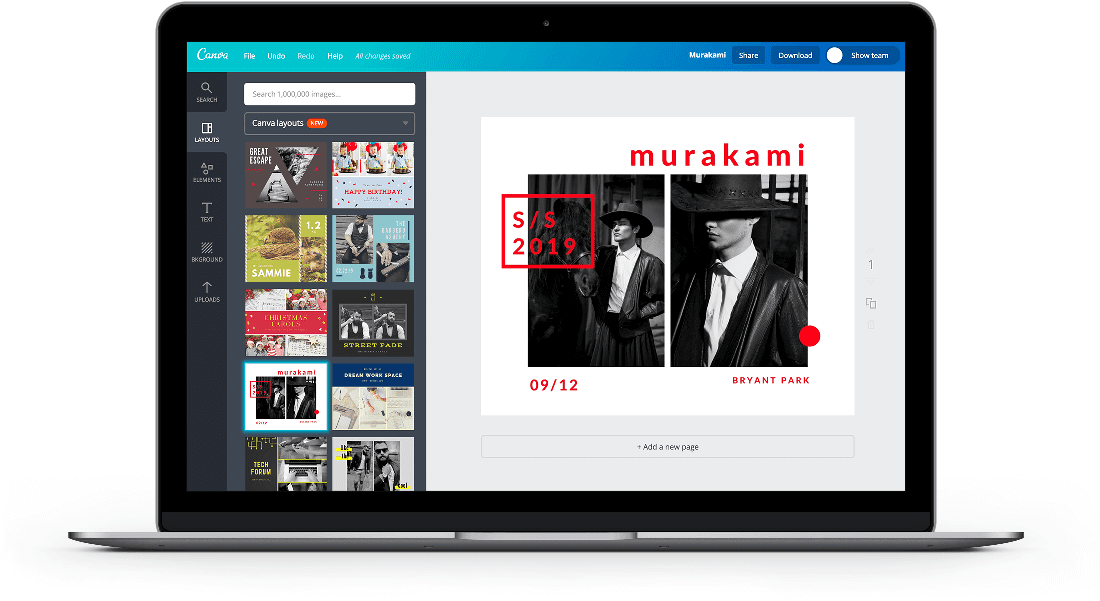The width and height of the screenshot is (1100, 601).
Task: Open the Elements panel
Action: coord(206,172)
